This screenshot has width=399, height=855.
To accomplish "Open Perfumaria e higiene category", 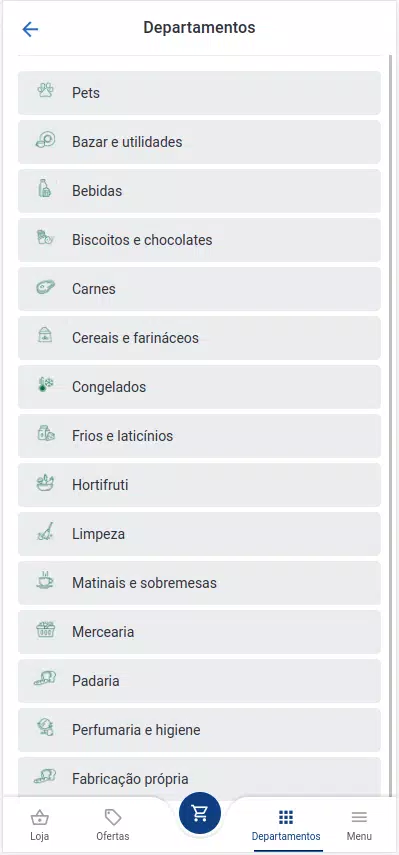I will click(x=200, y=730).
